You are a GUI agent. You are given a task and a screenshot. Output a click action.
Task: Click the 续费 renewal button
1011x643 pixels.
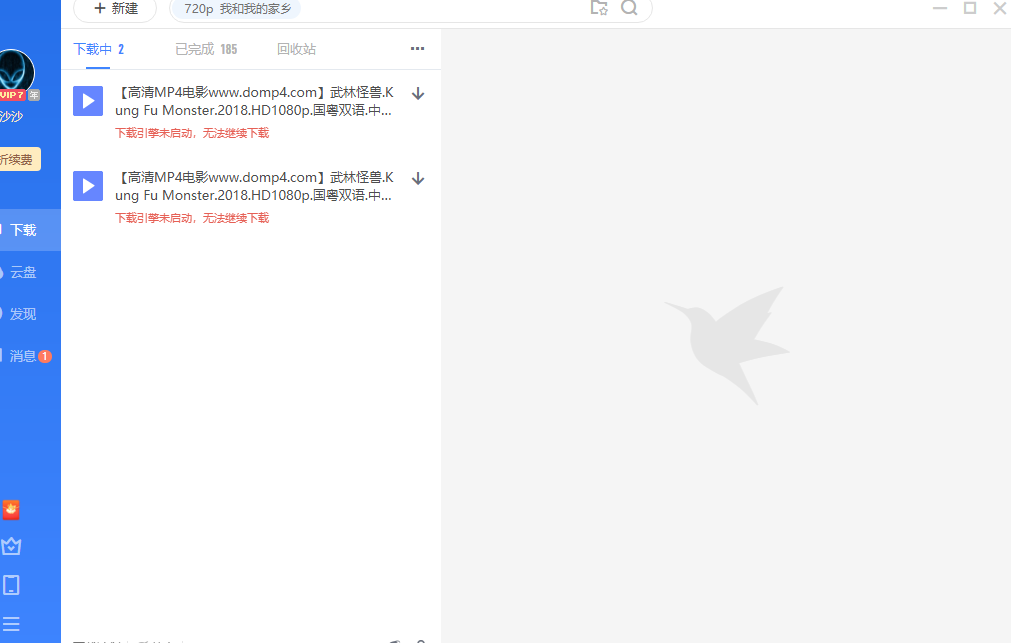18,159
